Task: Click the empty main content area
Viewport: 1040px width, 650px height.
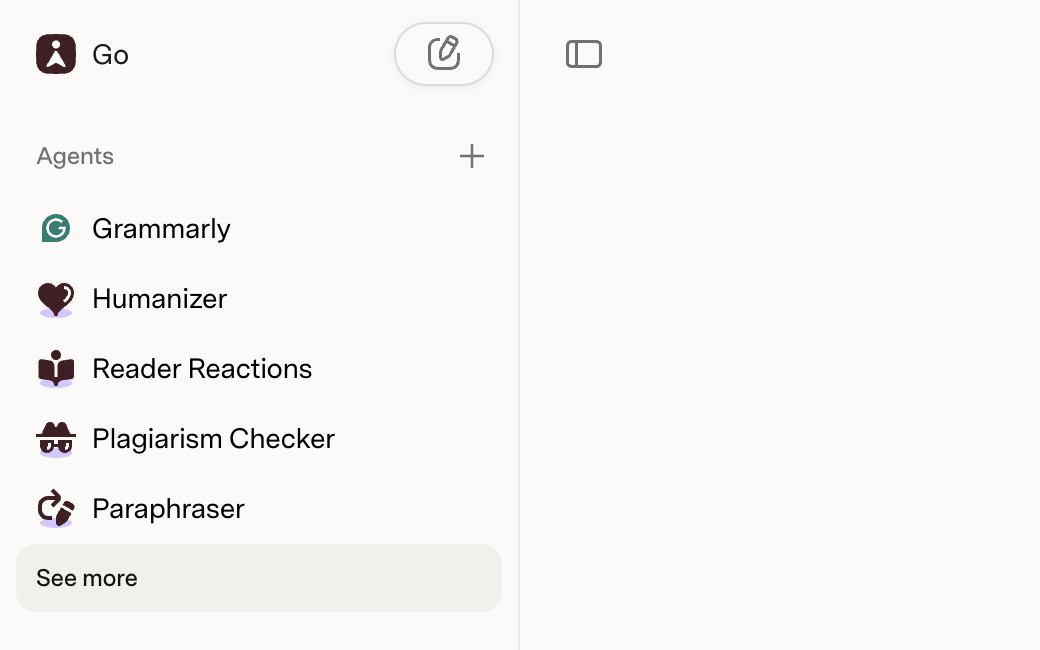Action: click(780, 358)
